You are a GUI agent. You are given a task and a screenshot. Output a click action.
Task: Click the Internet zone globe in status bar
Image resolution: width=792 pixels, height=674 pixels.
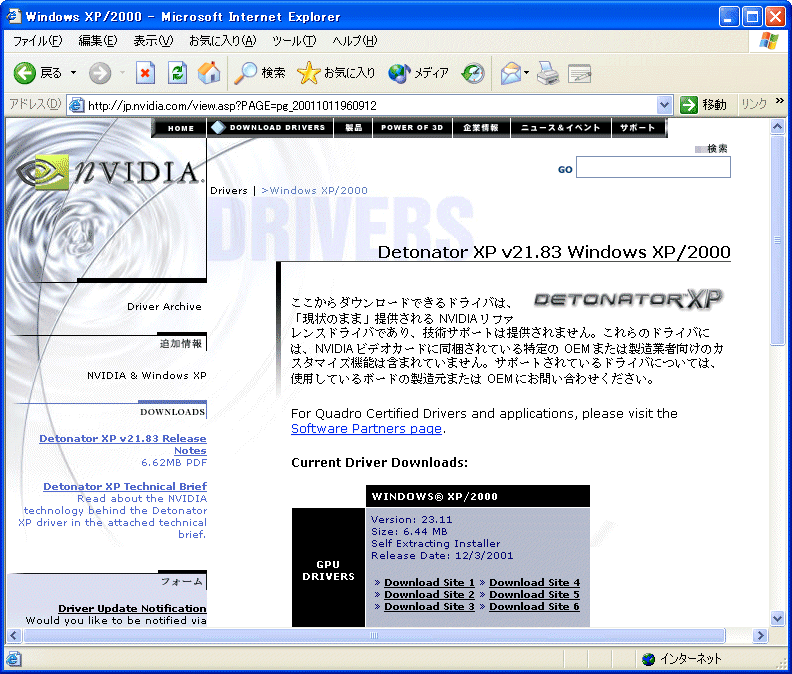(x=648, y=659)
